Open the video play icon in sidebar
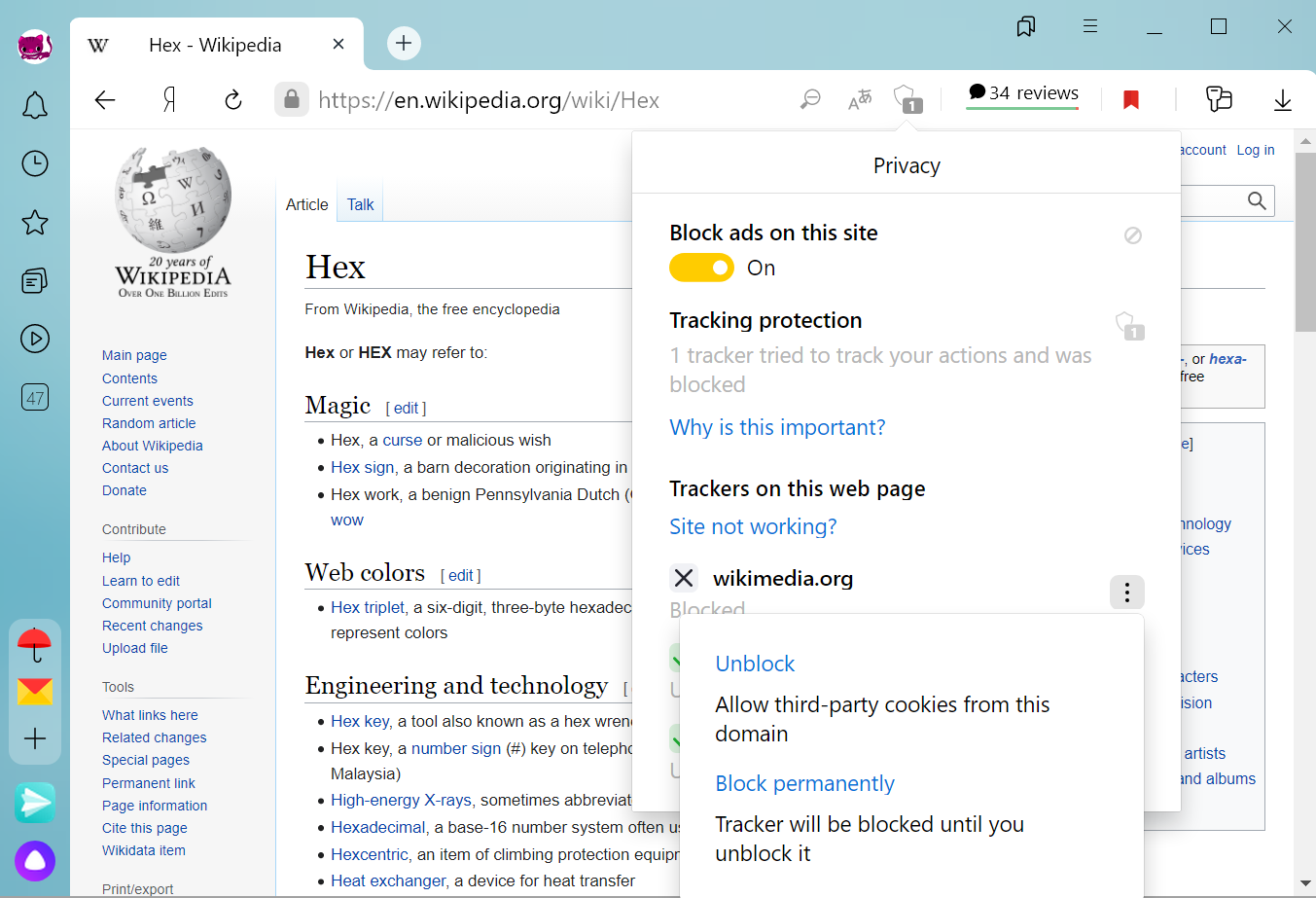1316x898 pixels. (x=35, y=339)
